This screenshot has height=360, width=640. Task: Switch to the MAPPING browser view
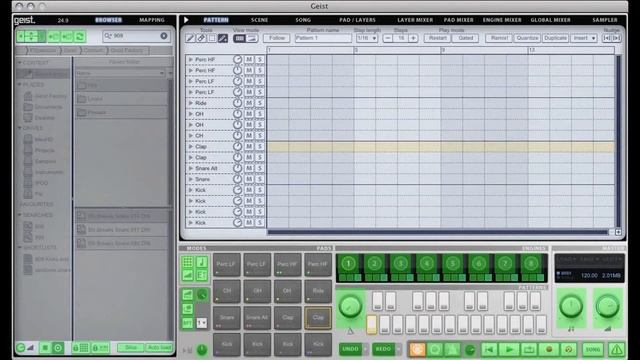152,20
